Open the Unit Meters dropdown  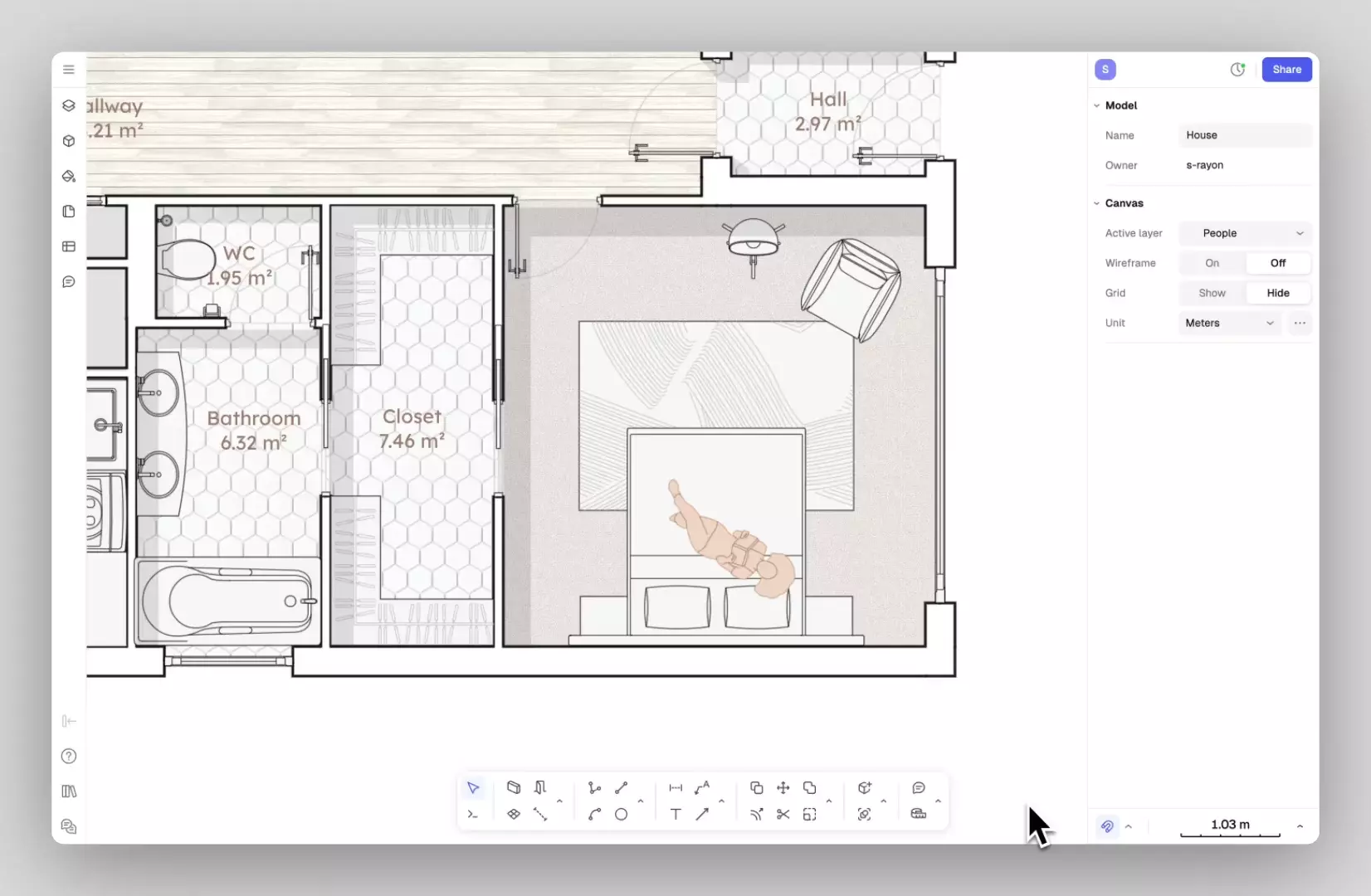click(1230, 323)
